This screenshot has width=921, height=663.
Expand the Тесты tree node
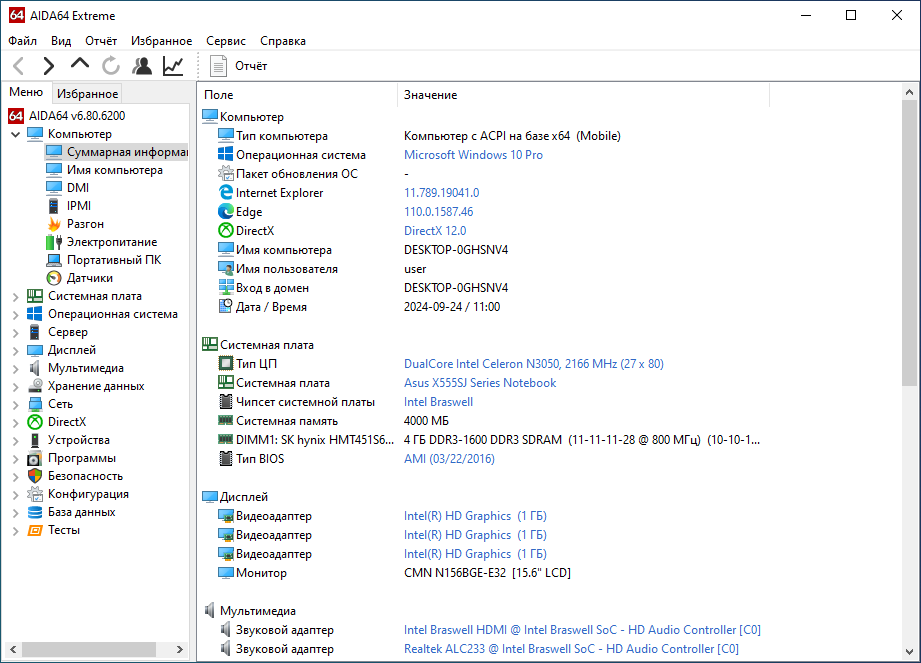coord(15,531)
